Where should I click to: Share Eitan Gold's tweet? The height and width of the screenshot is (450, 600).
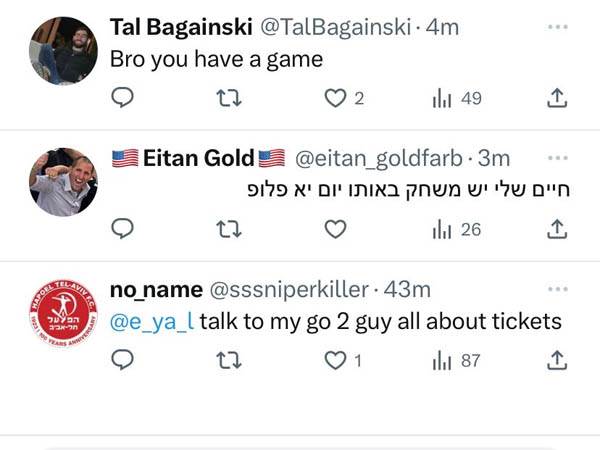pyautogui.click(x=558, y=229)
